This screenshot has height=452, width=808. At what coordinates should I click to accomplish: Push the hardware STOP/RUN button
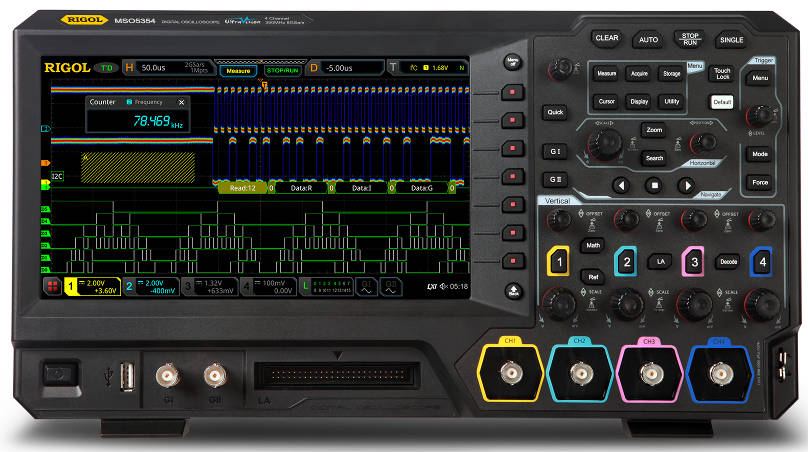690,39
